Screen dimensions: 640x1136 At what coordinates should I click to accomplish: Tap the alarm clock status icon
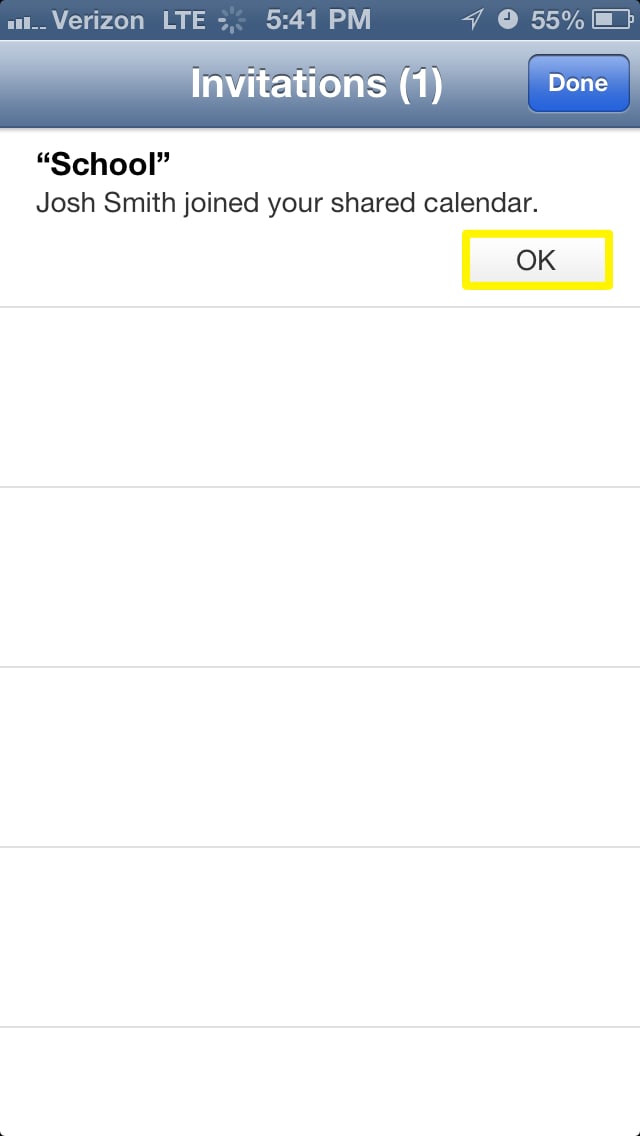coord(508,20)
